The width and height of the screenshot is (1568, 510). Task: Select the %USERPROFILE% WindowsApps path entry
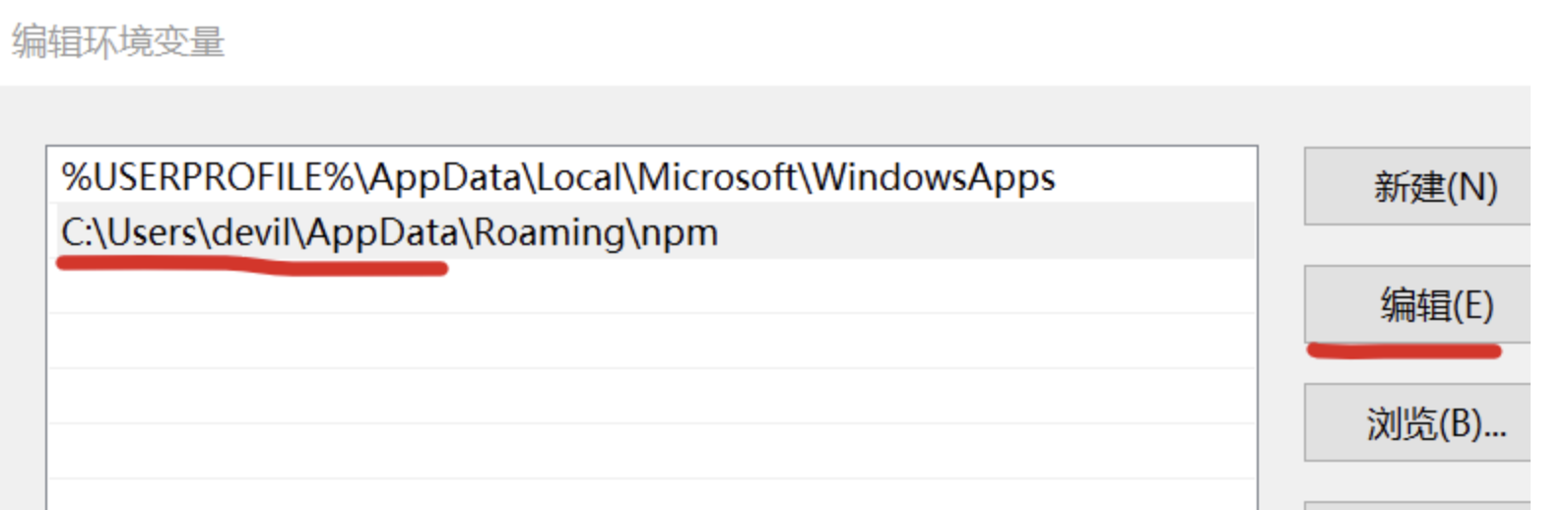coord(557,178)
